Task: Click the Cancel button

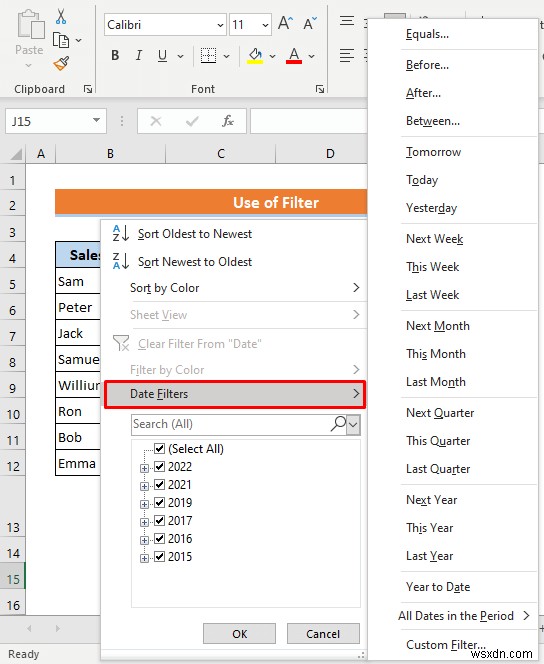Action: [x=323, y=634]
